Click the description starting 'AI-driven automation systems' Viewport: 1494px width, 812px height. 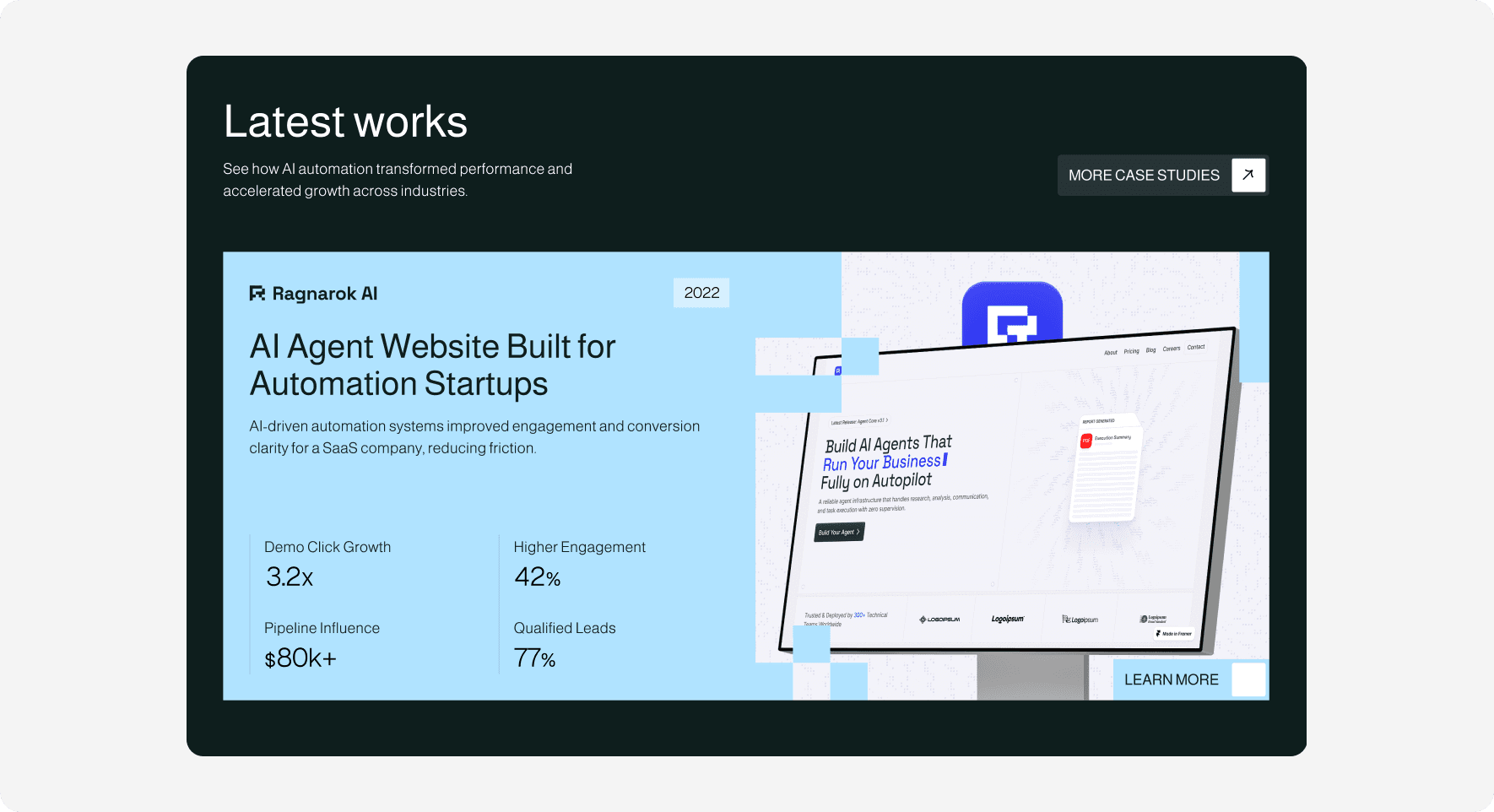[x=474, y=437]
